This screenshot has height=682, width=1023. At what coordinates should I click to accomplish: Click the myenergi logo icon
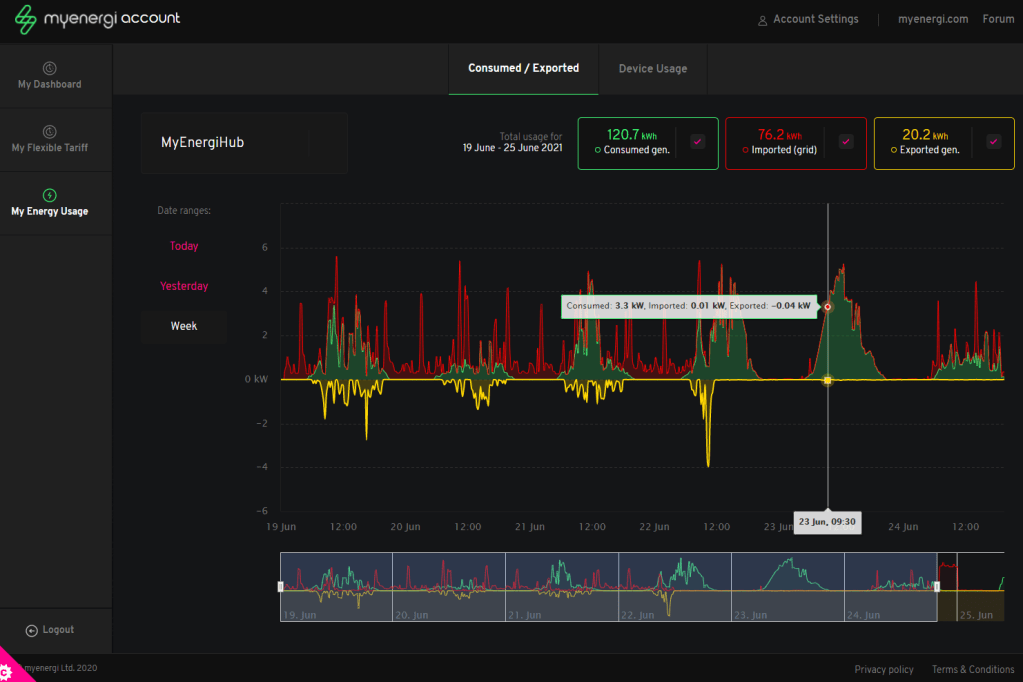tap(26, 20)
